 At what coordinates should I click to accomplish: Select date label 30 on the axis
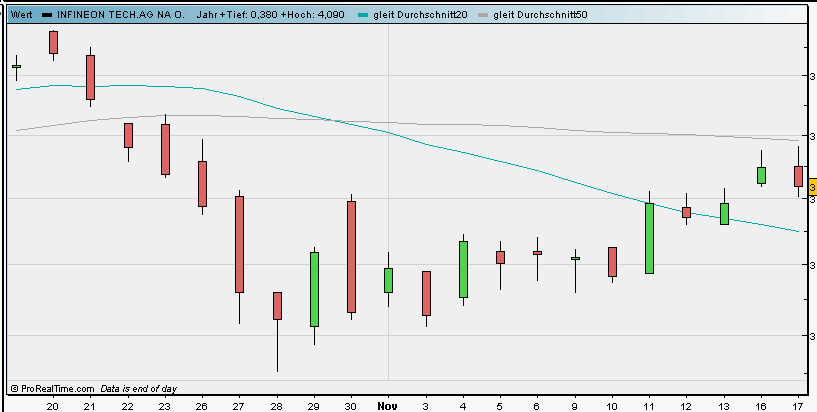click(351, 406)
